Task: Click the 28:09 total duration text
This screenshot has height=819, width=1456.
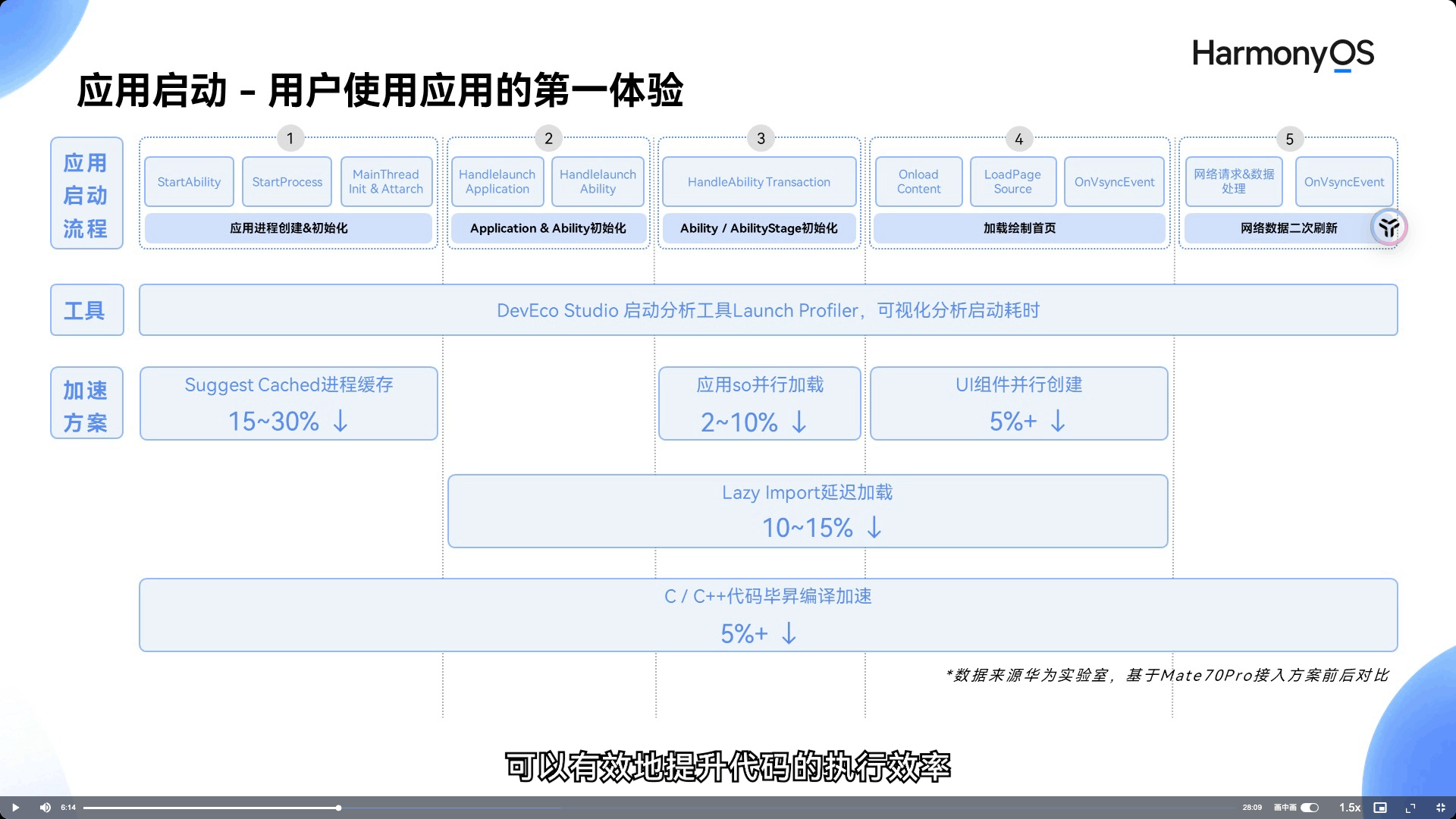Action: (1252, 808)
